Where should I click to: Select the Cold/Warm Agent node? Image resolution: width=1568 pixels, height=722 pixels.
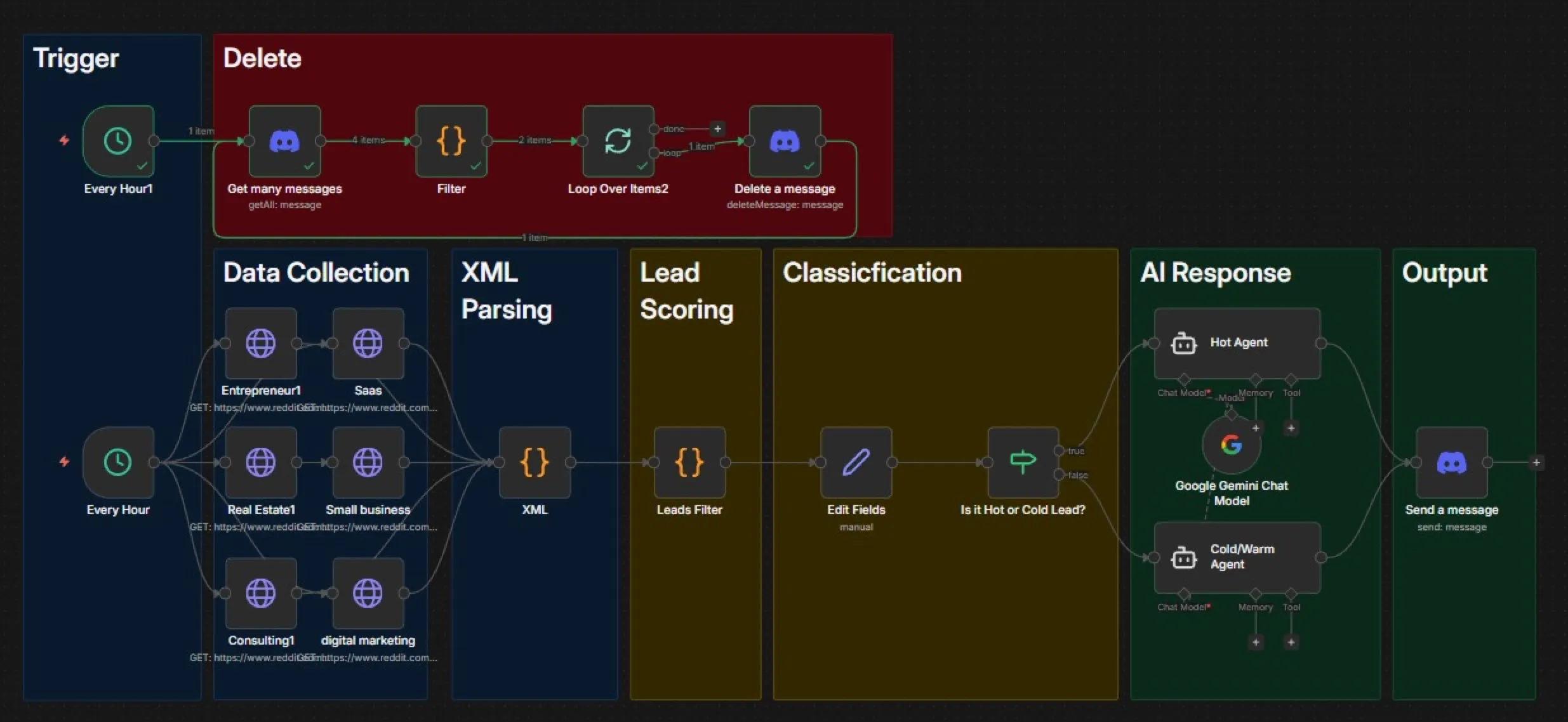[x=1237, y=557]
